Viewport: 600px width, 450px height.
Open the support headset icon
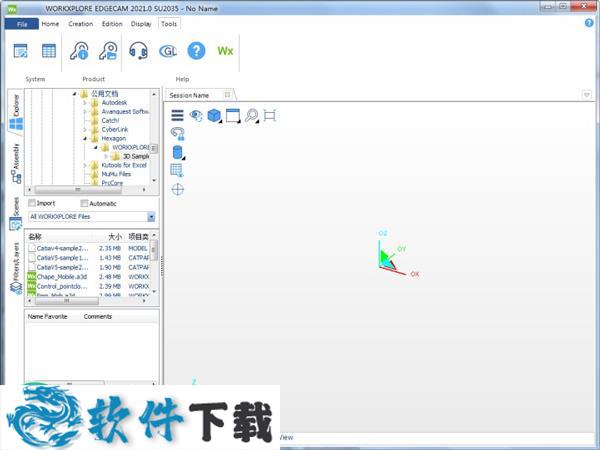pyautogui.click(x=138, y=51)
